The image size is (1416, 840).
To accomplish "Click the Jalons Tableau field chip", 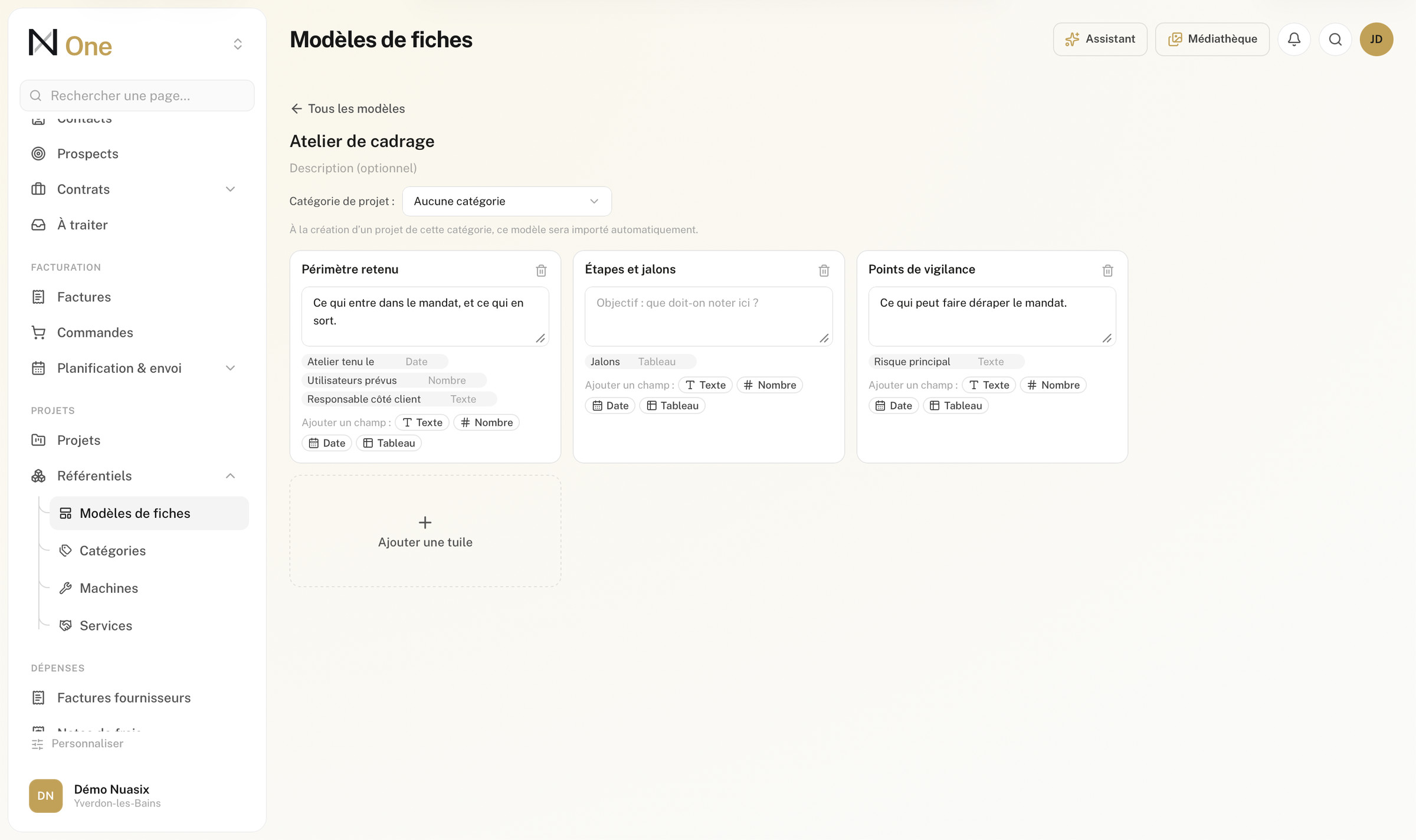I will coord(640,362).
